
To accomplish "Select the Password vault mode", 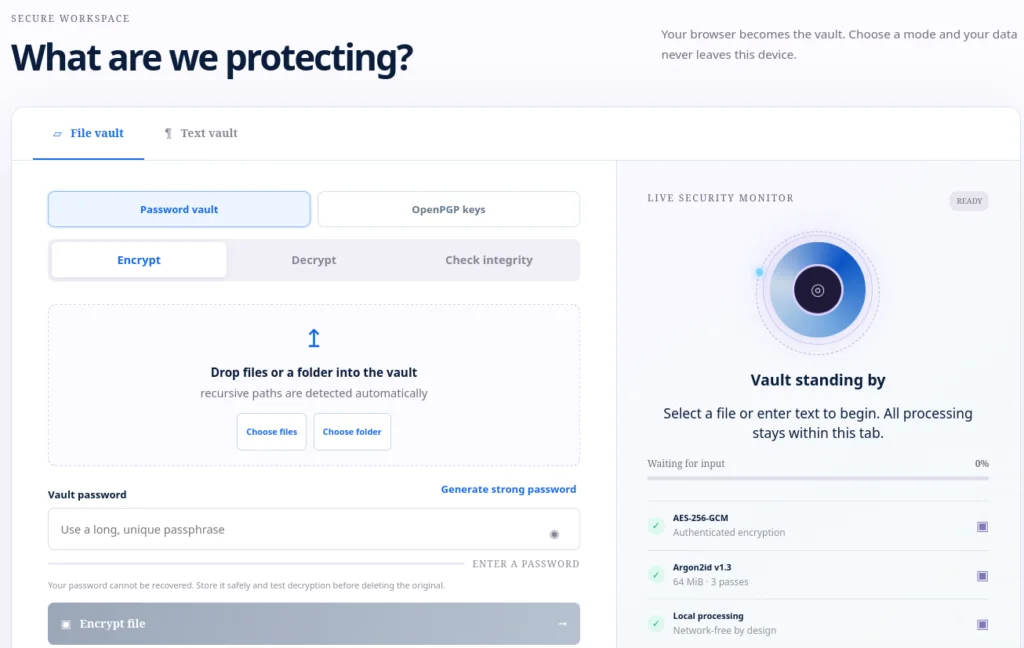I will click(x=179, y=209).
